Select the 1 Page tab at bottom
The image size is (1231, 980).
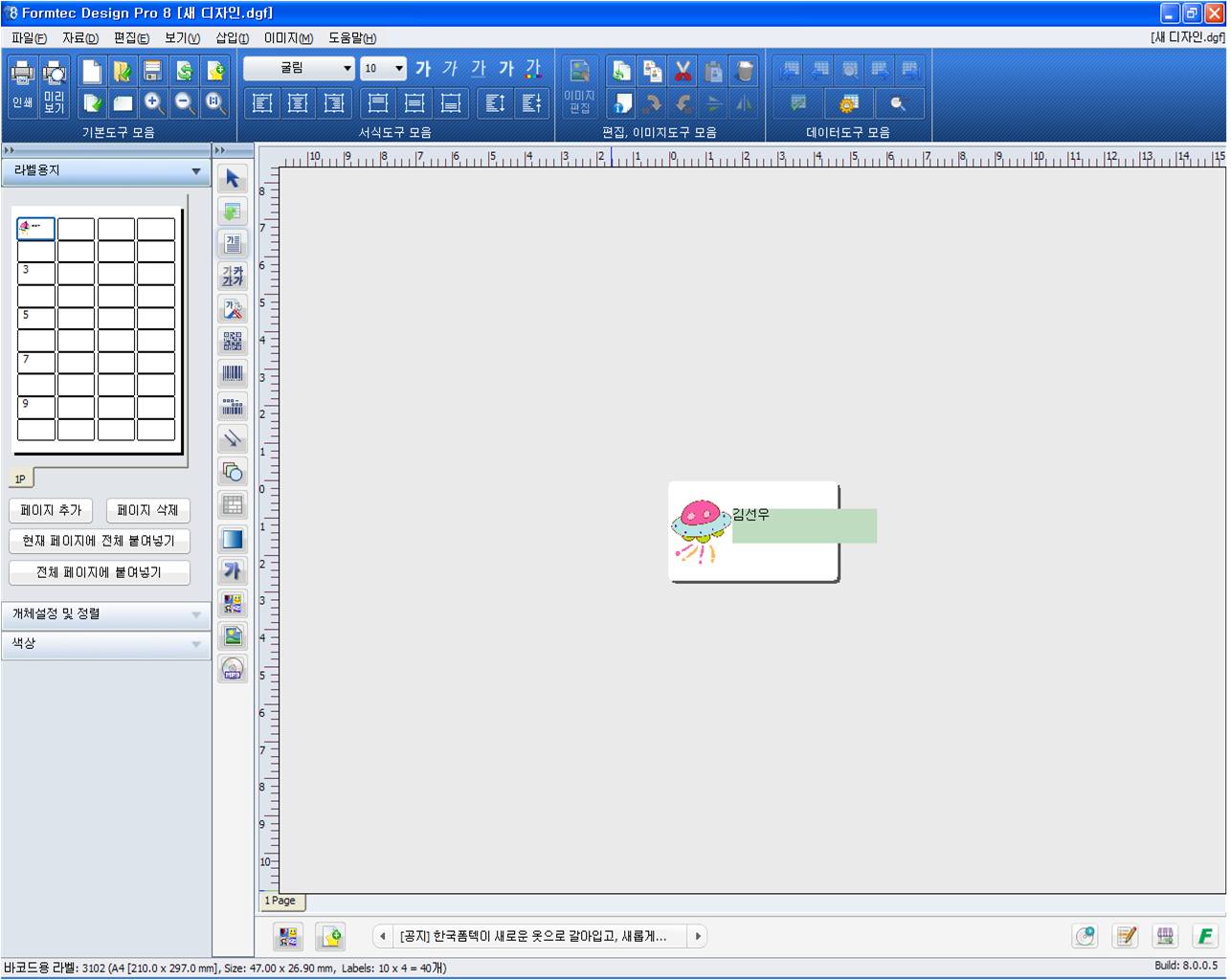point(281,901)
